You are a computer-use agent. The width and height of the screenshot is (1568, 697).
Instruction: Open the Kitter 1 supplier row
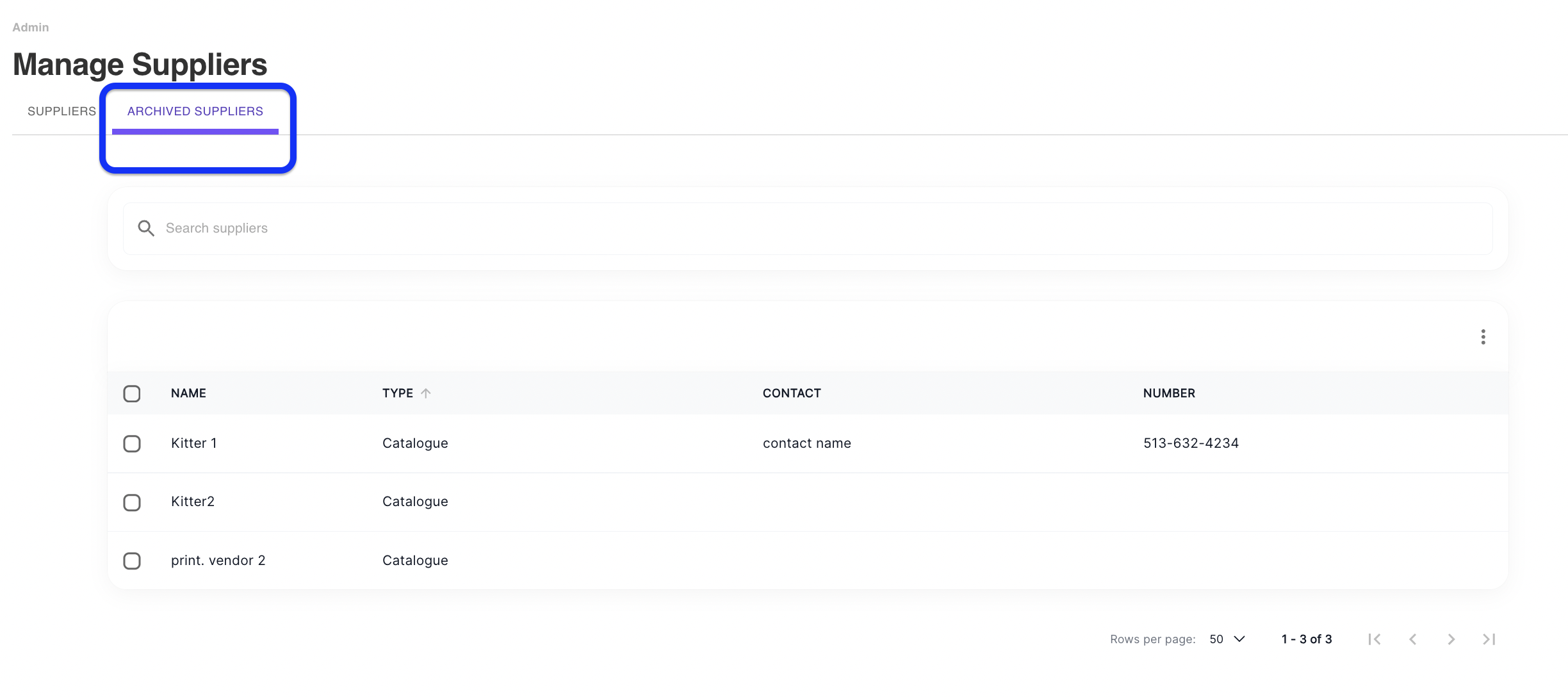[194, 443]
